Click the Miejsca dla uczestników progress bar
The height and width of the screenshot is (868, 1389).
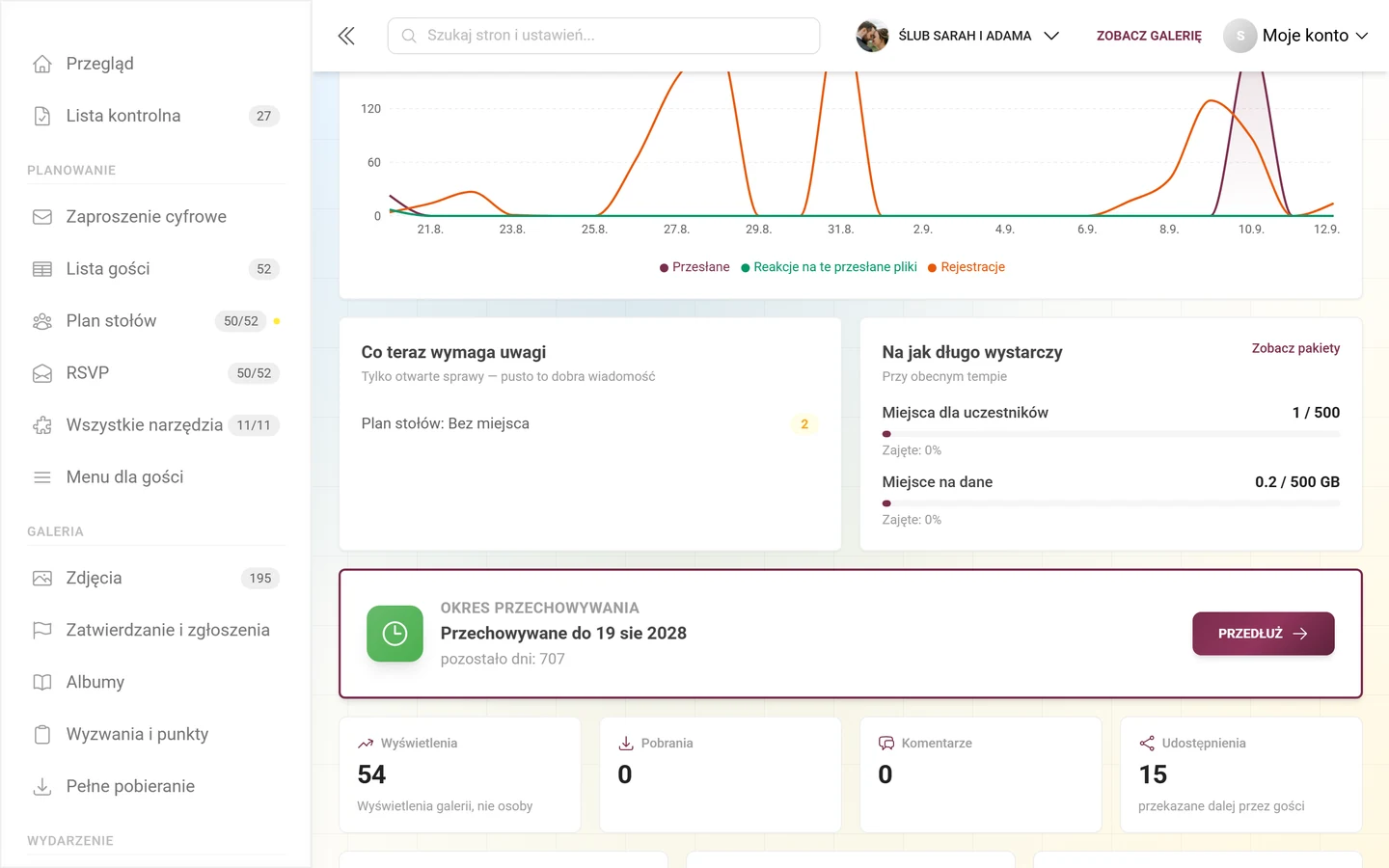point(1111,434)
